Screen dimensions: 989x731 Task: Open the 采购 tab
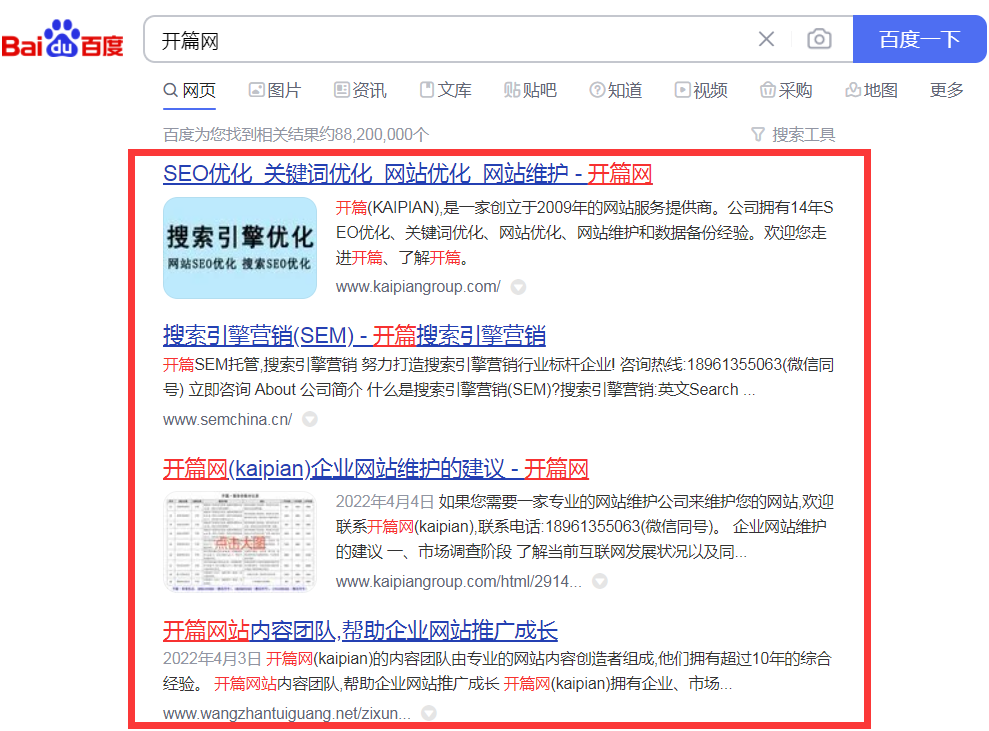click(786, 90)
